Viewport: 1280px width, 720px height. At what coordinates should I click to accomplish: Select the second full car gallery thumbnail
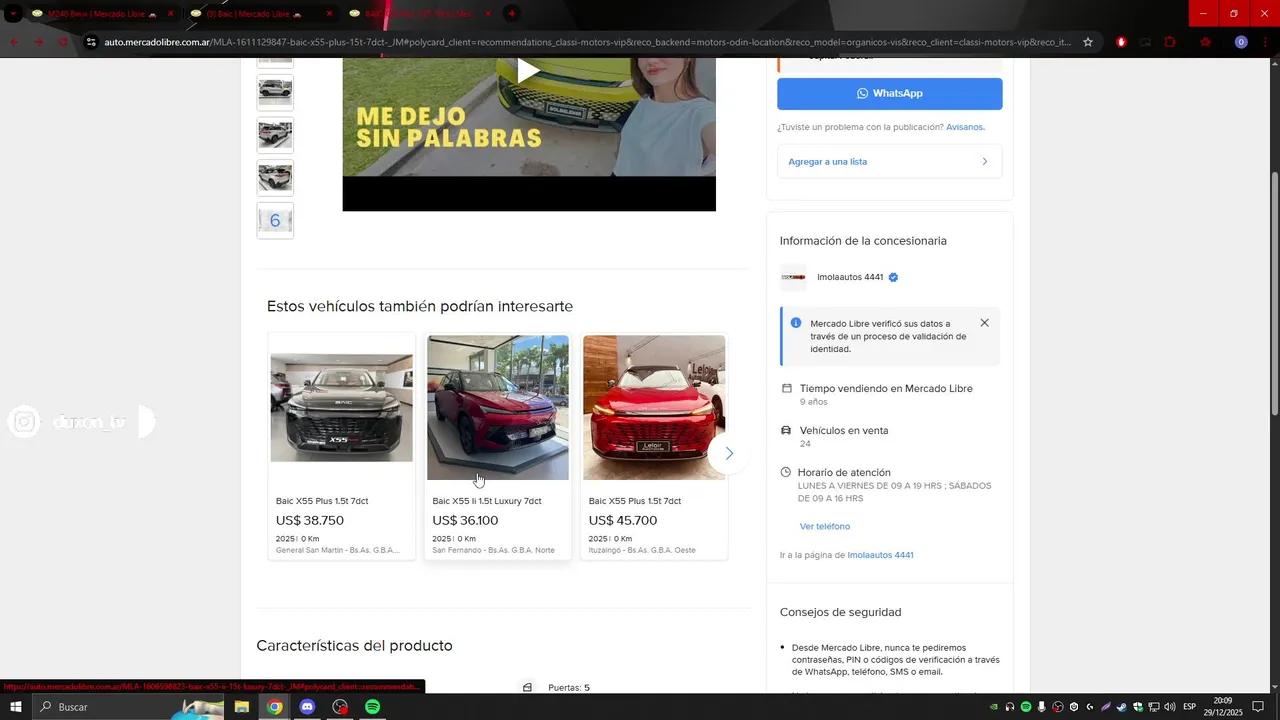pos(275,135)
